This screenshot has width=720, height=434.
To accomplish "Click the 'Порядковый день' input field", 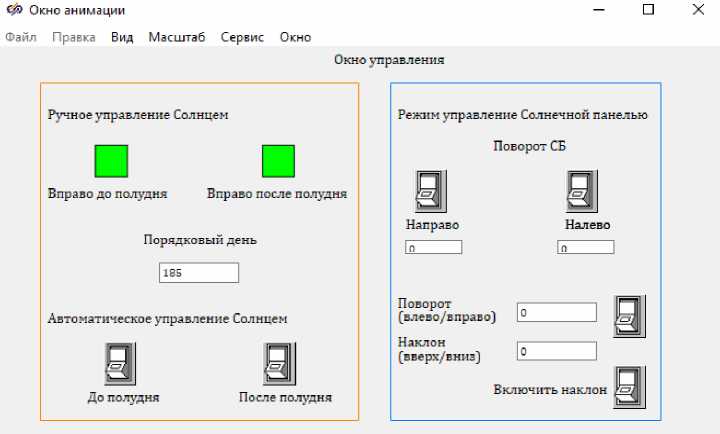I will point(199,273).
